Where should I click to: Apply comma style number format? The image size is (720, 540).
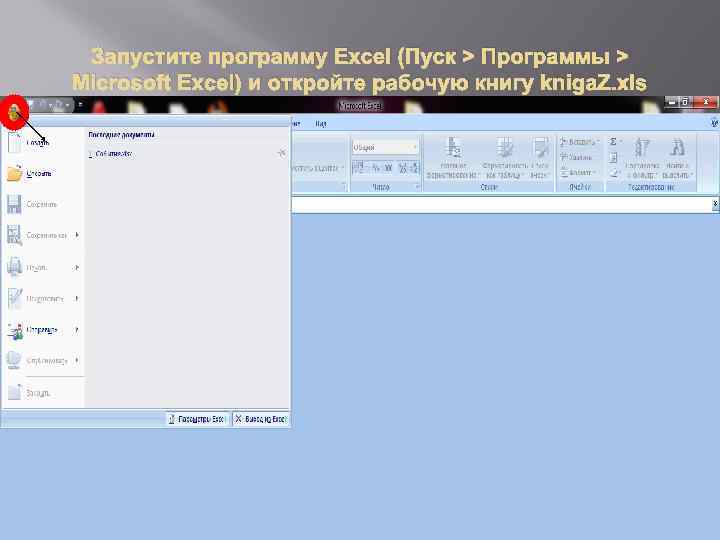(388, 168)
